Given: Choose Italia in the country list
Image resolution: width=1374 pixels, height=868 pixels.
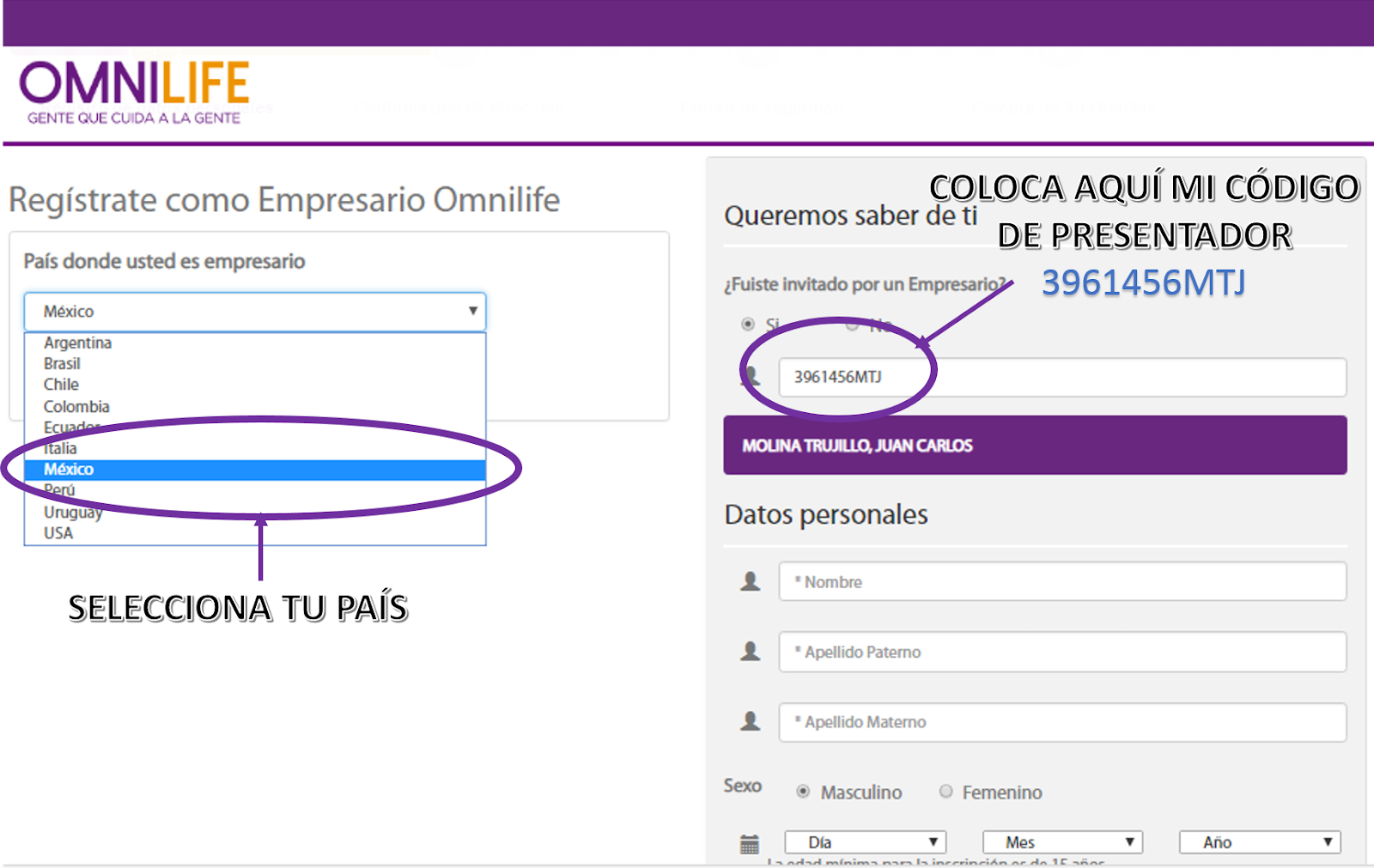Looking at the screenshot, I should [x=255, y=448].
